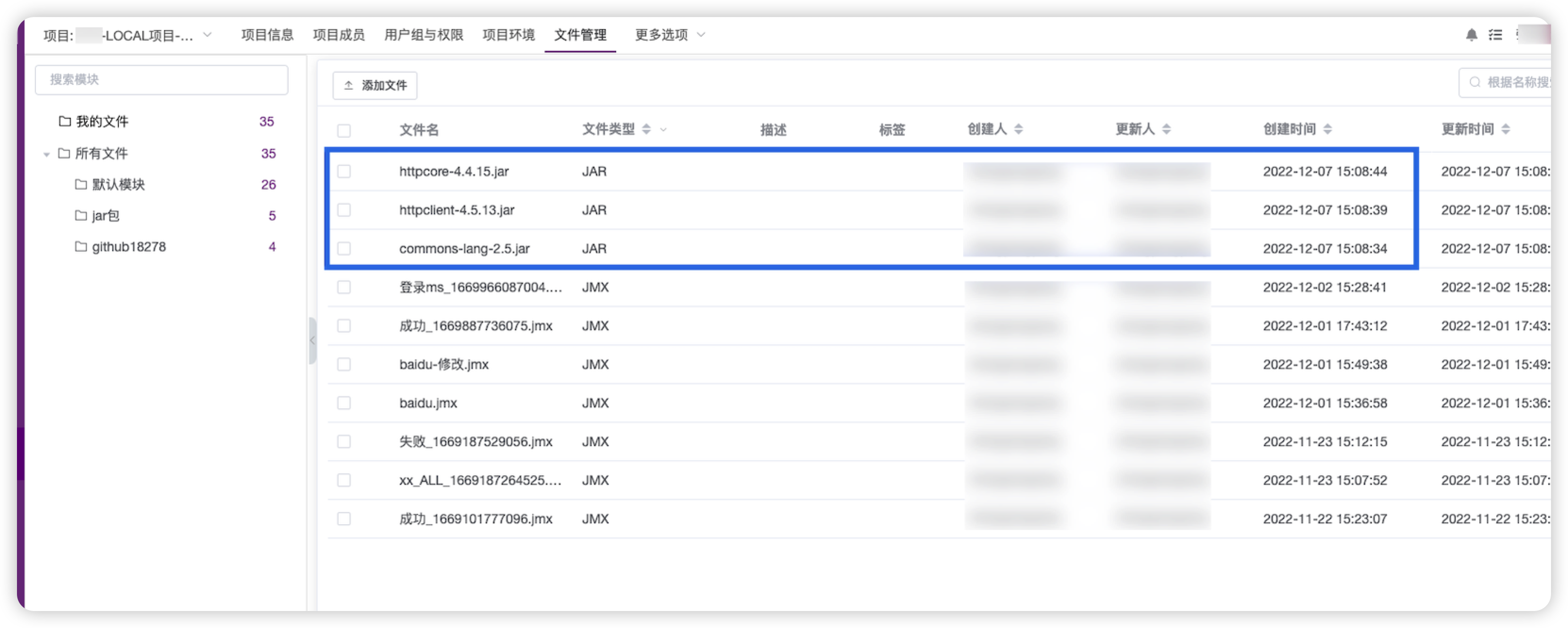Click the upload icon on 添加文件 button

click(x=348, y=85)
